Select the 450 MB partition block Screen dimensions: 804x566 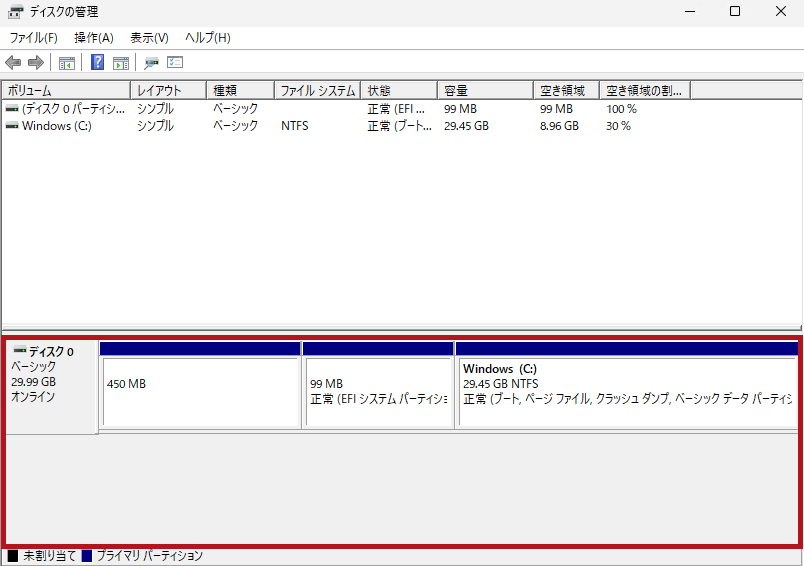pos(200,392)
